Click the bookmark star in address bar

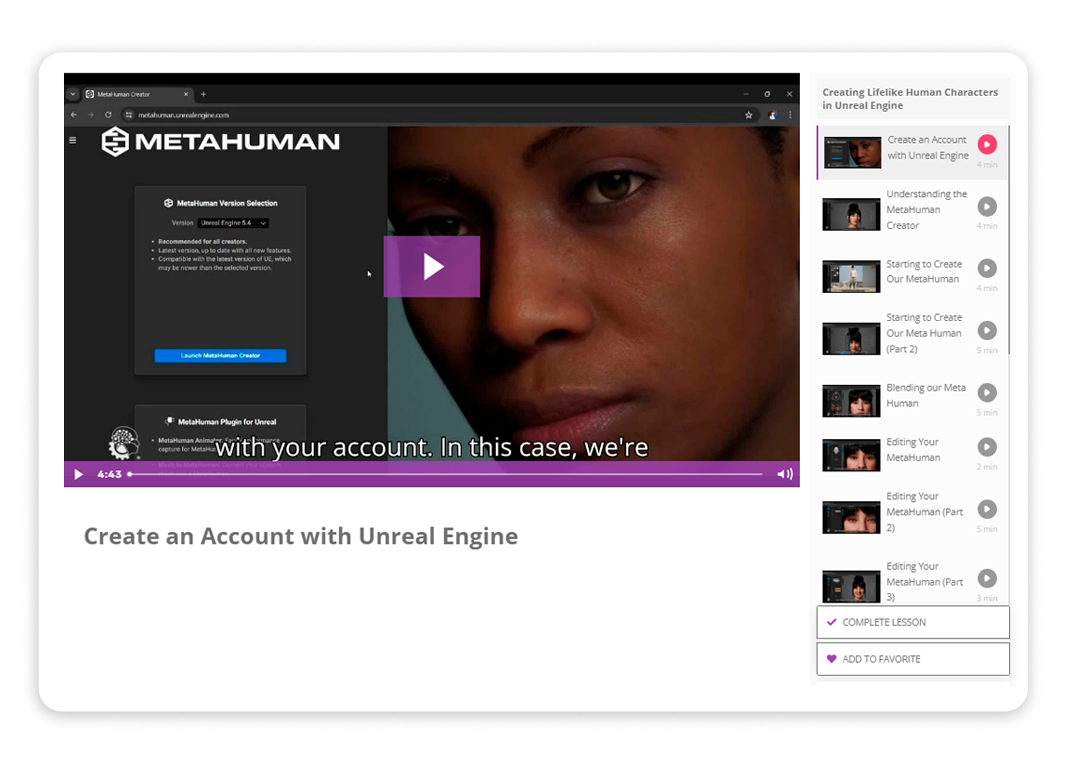click(x=749, y=115)
